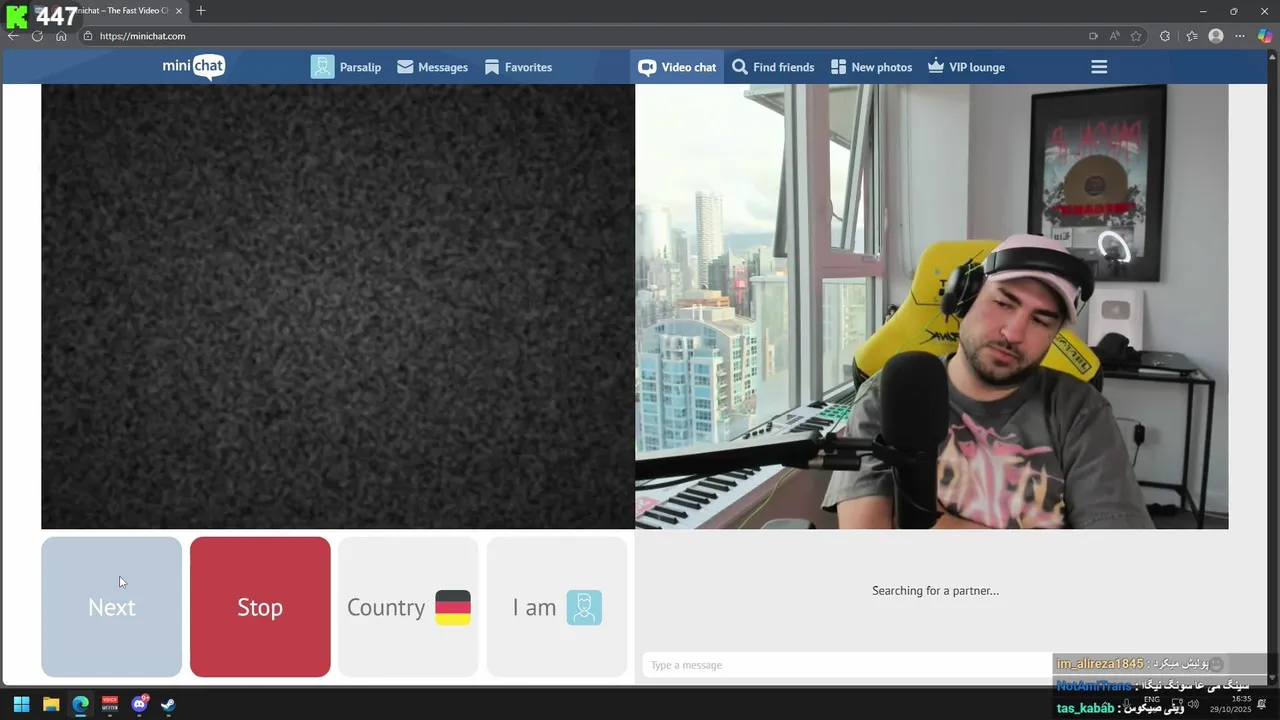This screenshot has width=1280, height=720.
Task: Open the Windows Start menu
Action: click(x=21, y=704)
